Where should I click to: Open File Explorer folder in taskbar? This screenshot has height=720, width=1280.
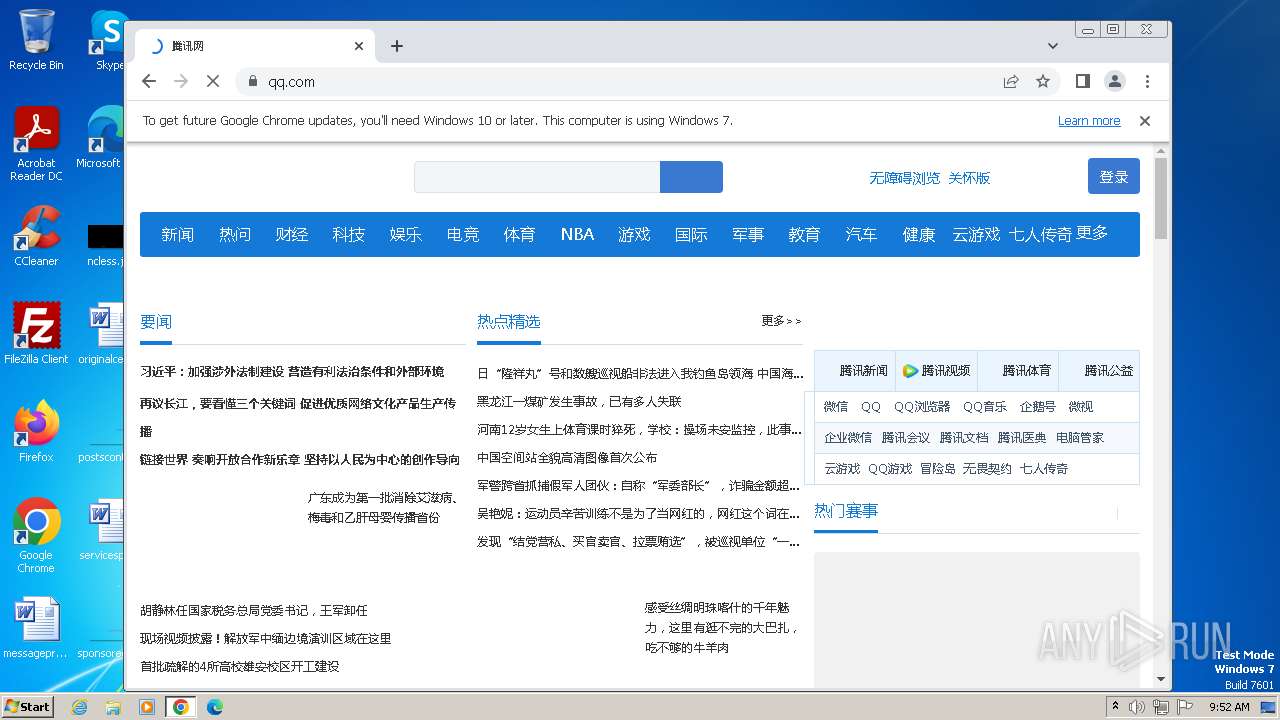[x=113, y=707]
